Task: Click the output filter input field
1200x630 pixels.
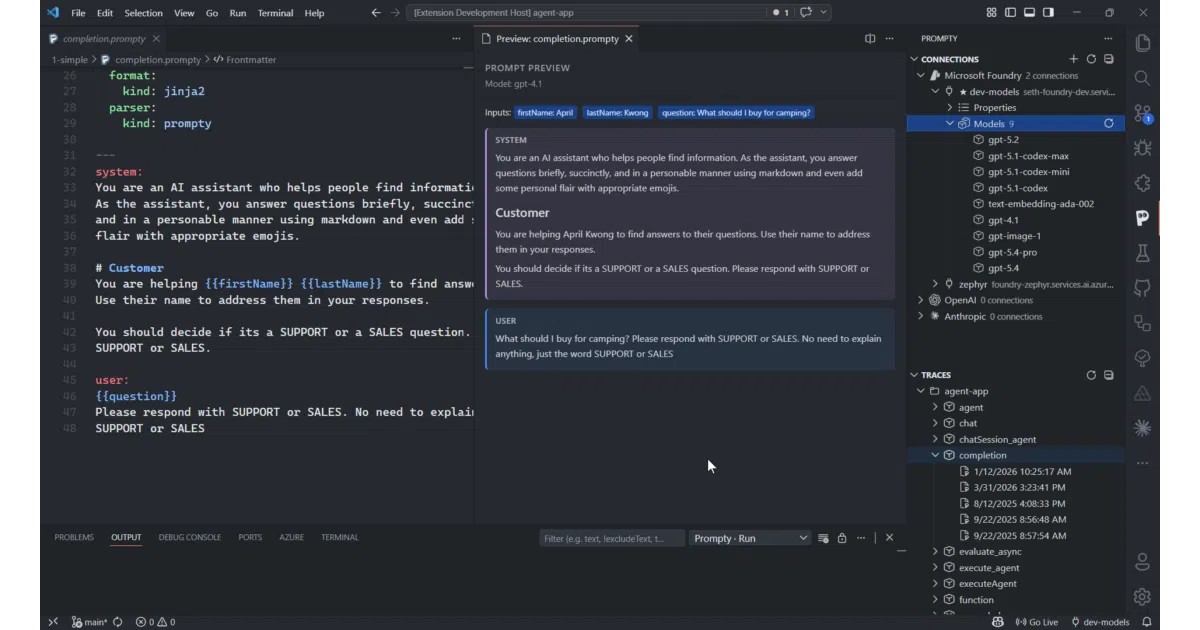Action: pos(611,538)
